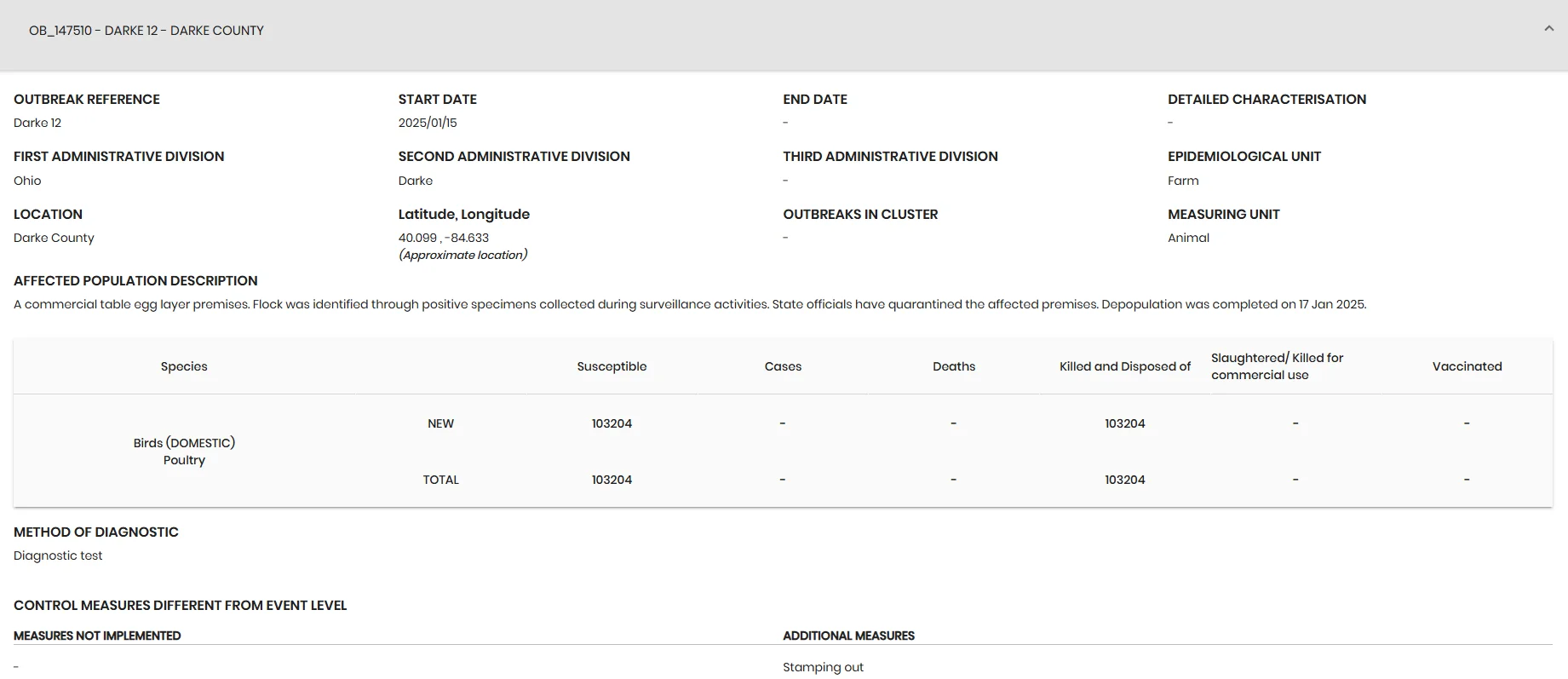Viewport: 1568px width, 679px height.
Task: Select the Species column header
Action: pos(184,366)
